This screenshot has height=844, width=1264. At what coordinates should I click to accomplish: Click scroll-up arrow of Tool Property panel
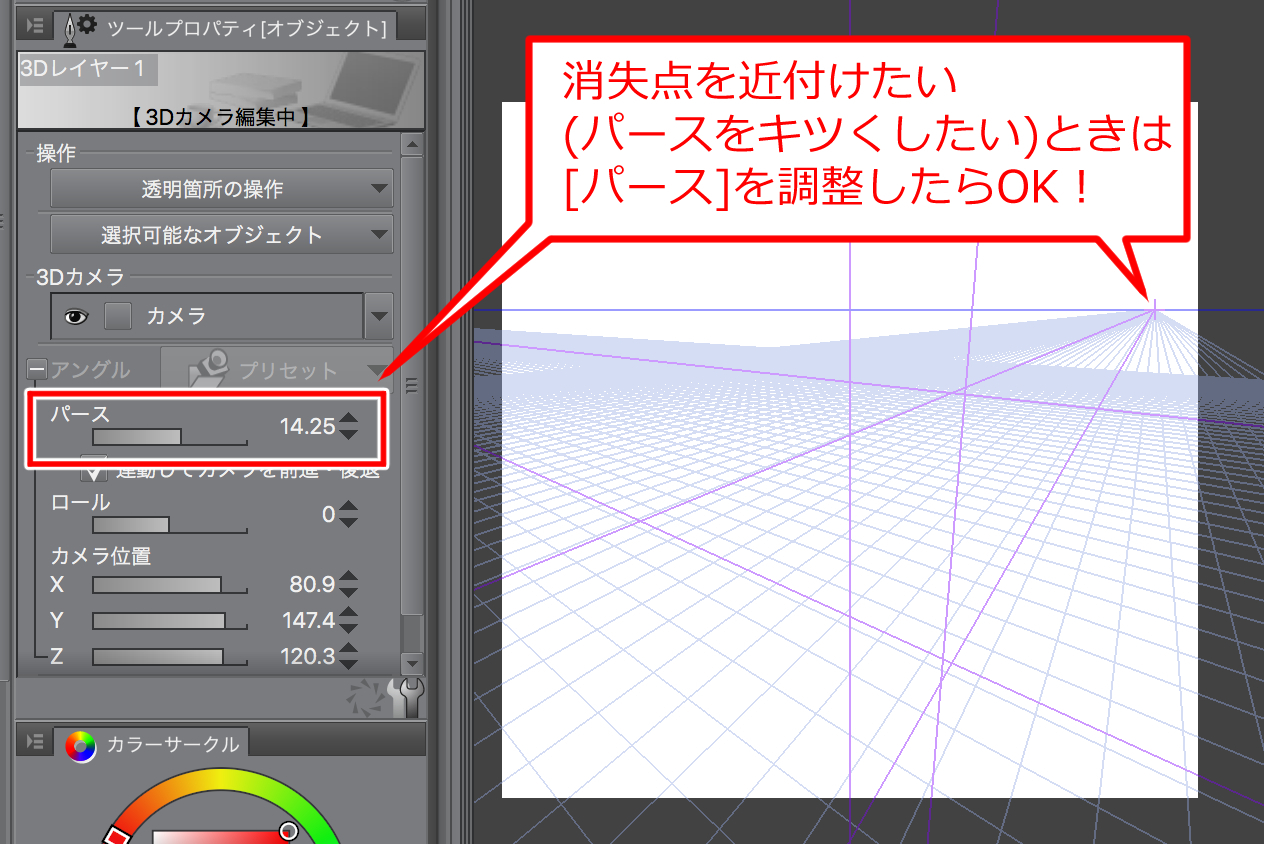pos(411,145)
